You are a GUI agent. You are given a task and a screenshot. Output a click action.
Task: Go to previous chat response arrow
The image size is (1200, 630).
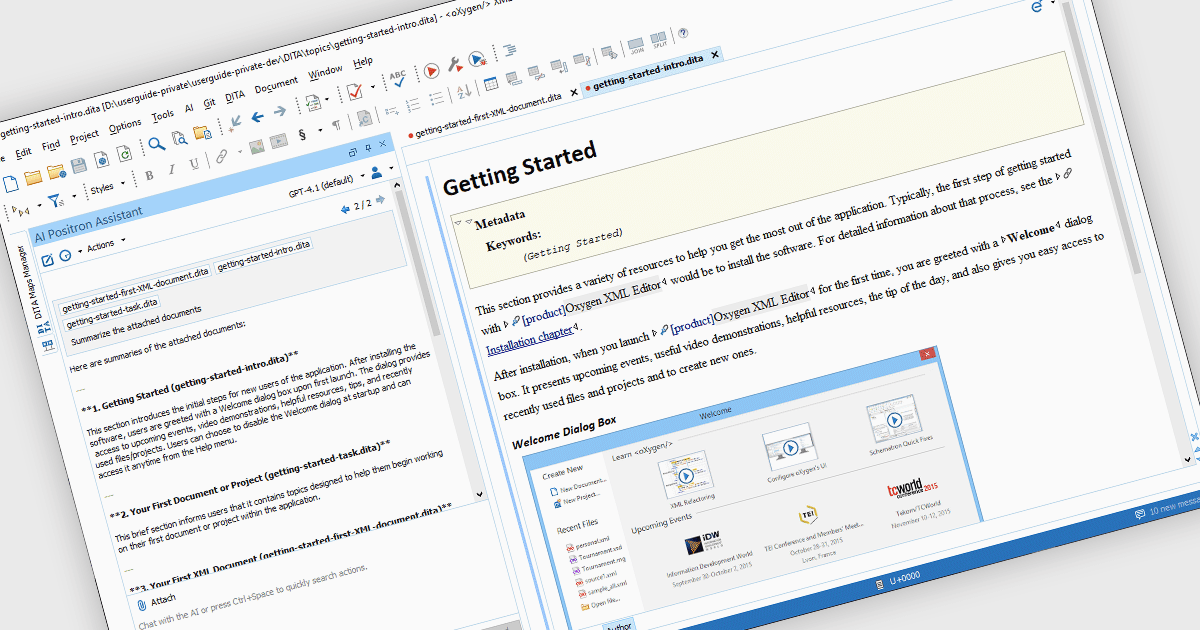pos(346,209)
